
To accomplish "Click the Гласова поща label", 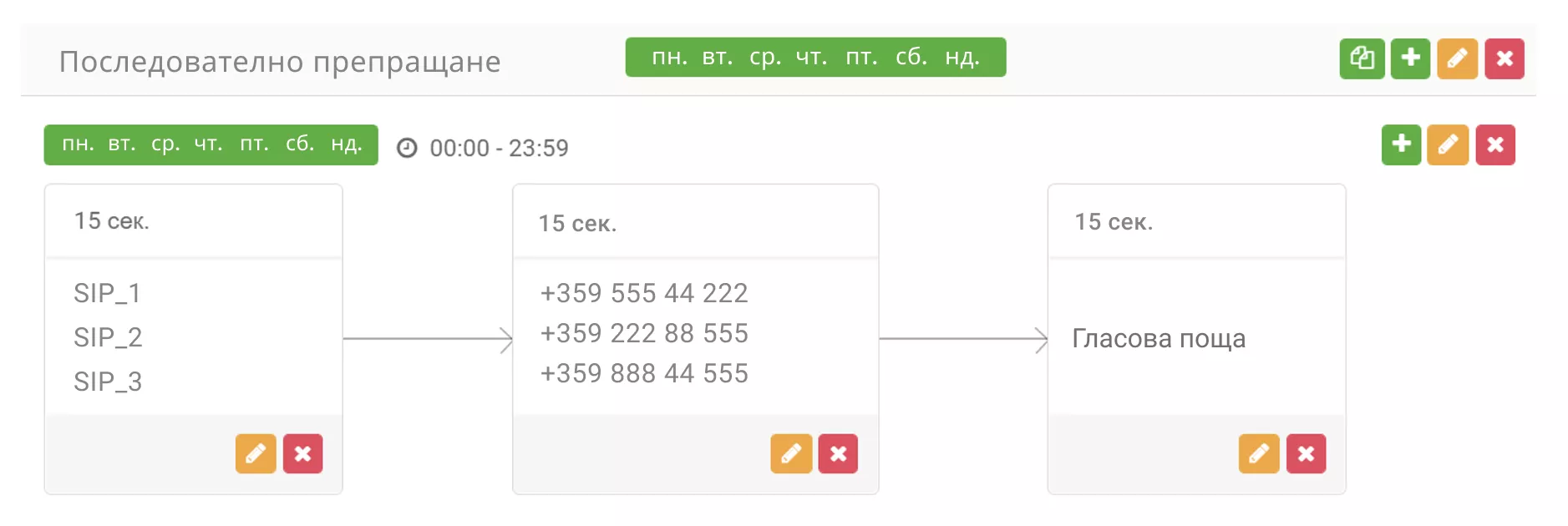I will click(1159, 338).
